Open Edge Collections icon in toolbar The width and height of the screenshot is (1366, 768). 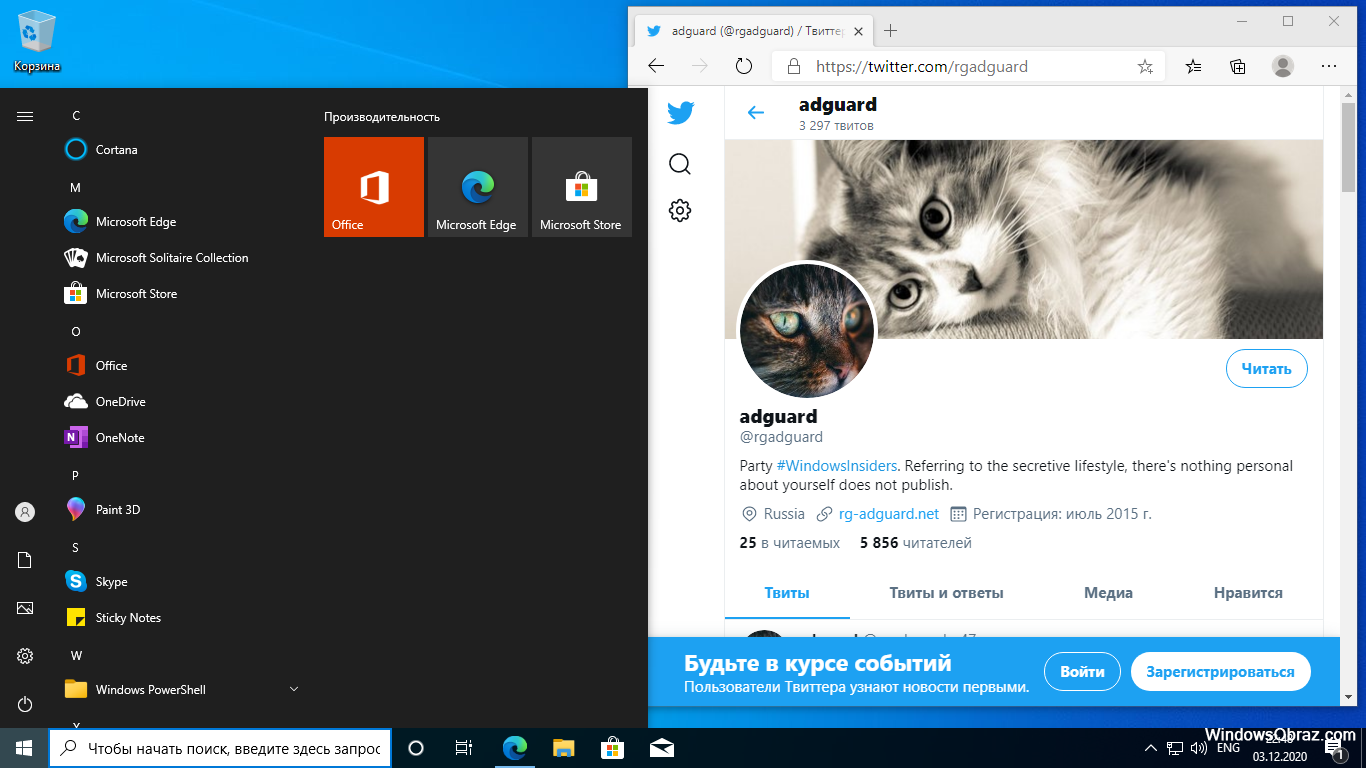coord(1238,66)
